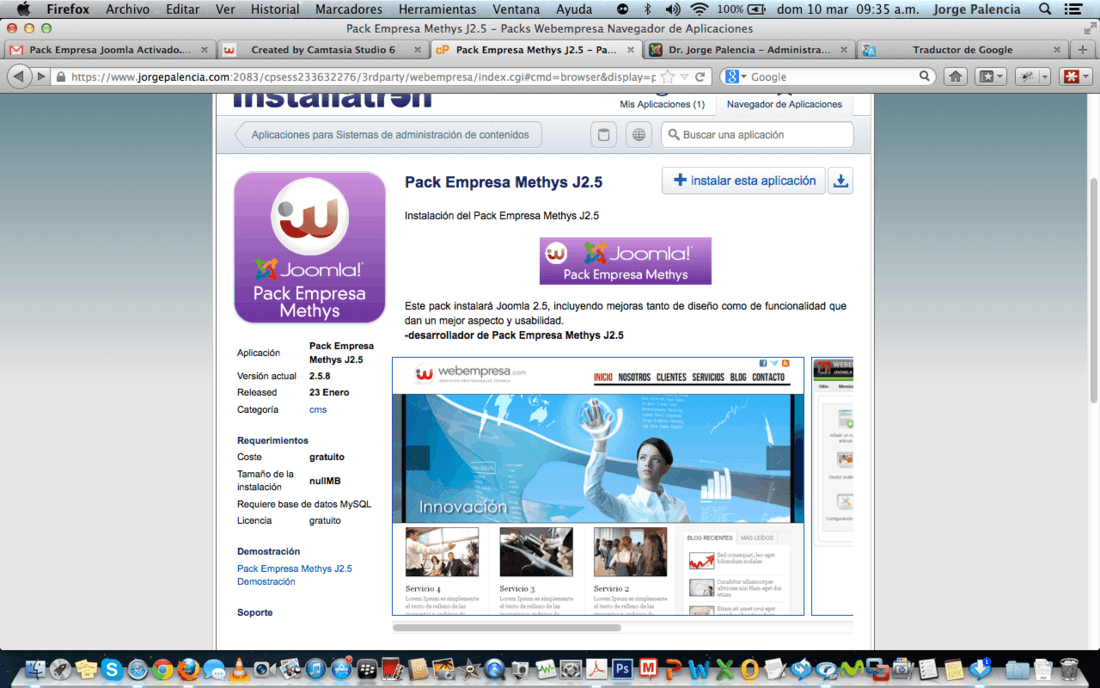This screenshot has height=688, width=1100.
Task: Click the database icon in Installatron bar
Action: [x=603, y=135]
